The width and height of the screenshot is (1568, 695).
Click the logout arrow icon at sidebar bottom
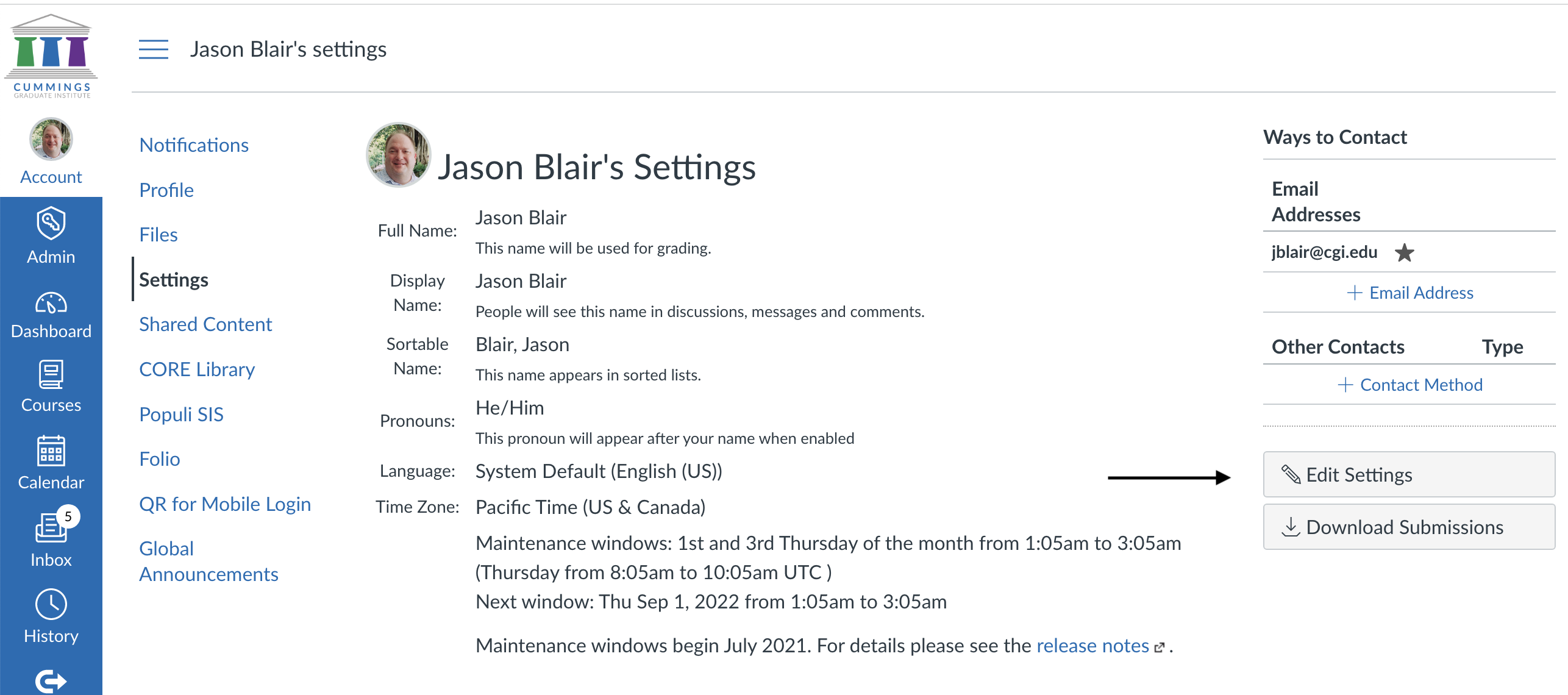[x=51, y=680]
